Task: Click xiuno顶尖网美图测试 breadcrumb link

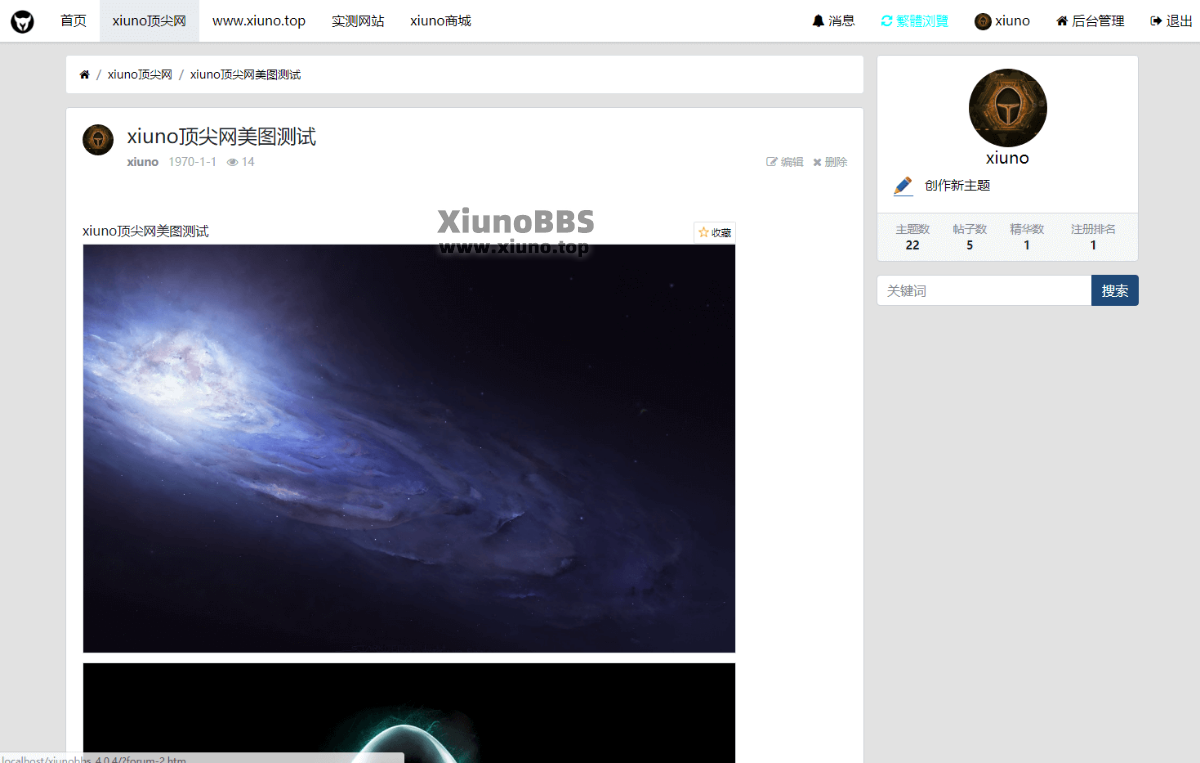Action: pyautogui.click(x=245, y=75)
